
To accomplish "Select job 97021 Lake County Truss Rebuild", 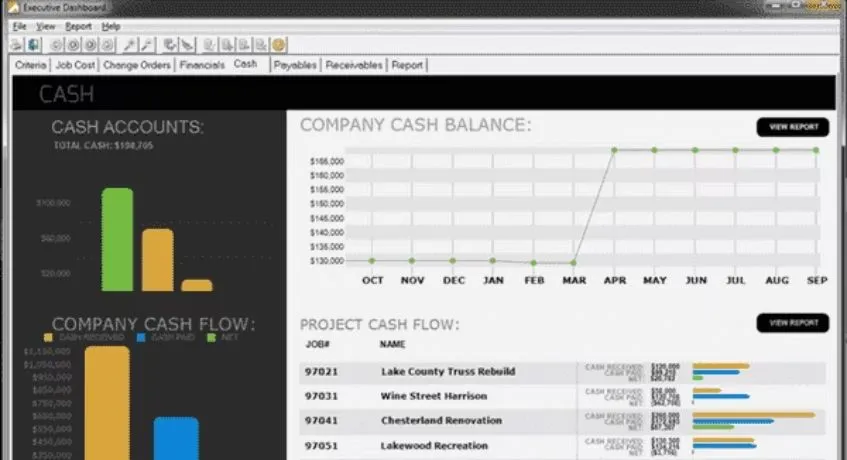I will tap(562, 372).
